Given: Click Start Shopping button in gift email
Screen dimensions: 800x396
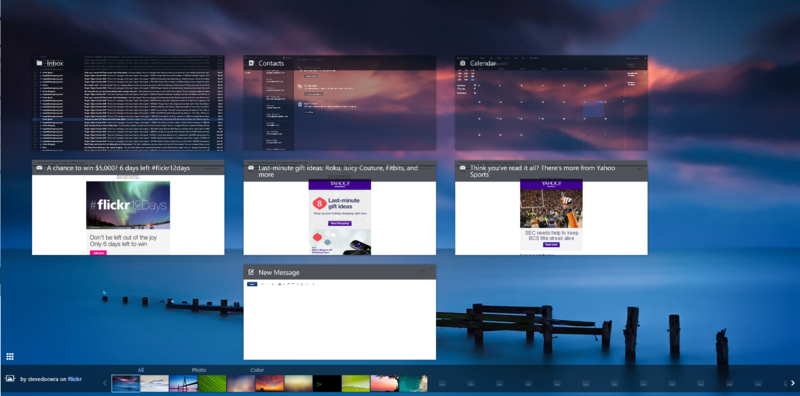Looking at the screenshot, I should click(x=339, y=224).
